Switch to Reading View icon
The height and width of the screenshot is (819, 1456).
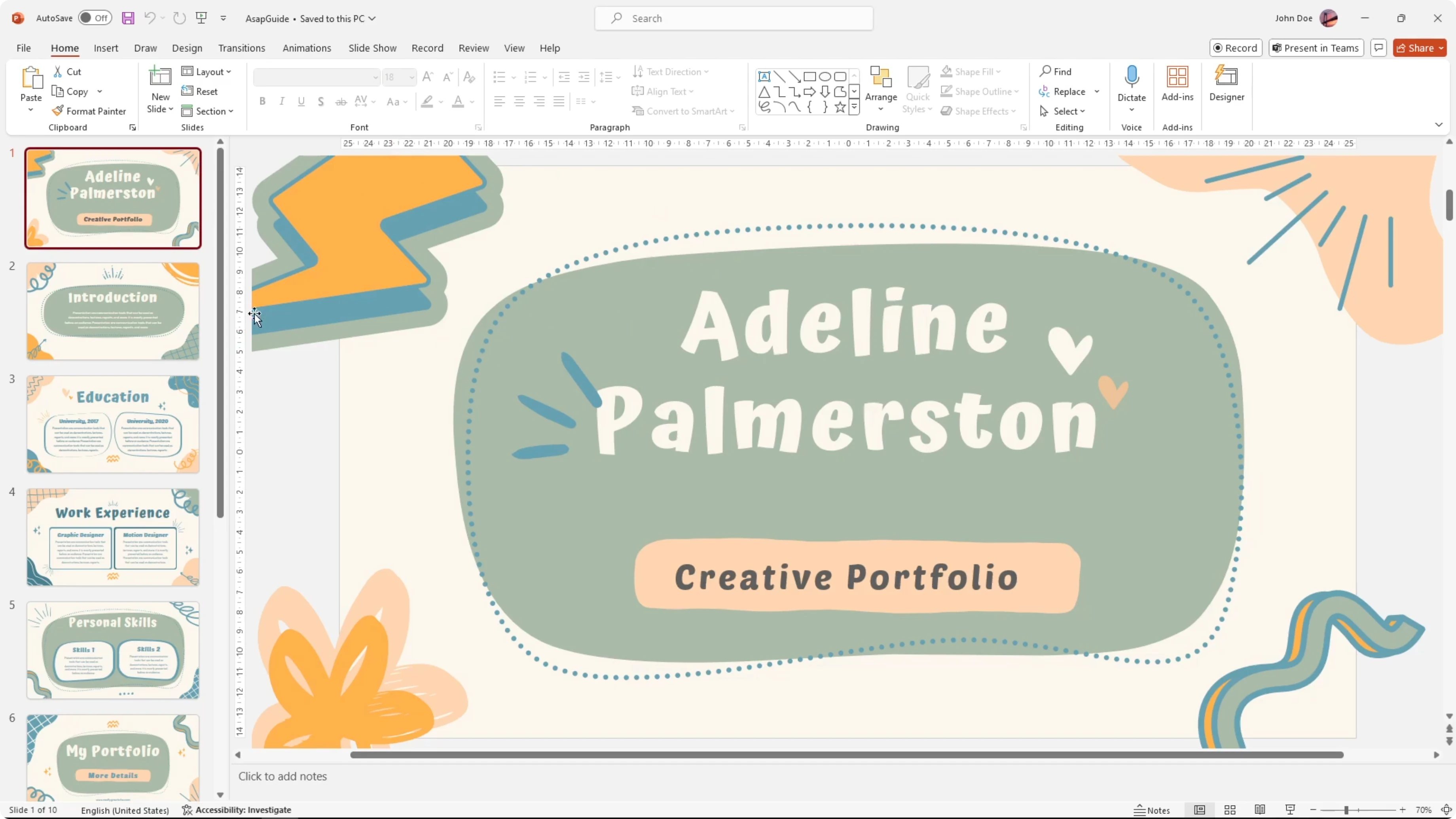(x=1260, y=810)
